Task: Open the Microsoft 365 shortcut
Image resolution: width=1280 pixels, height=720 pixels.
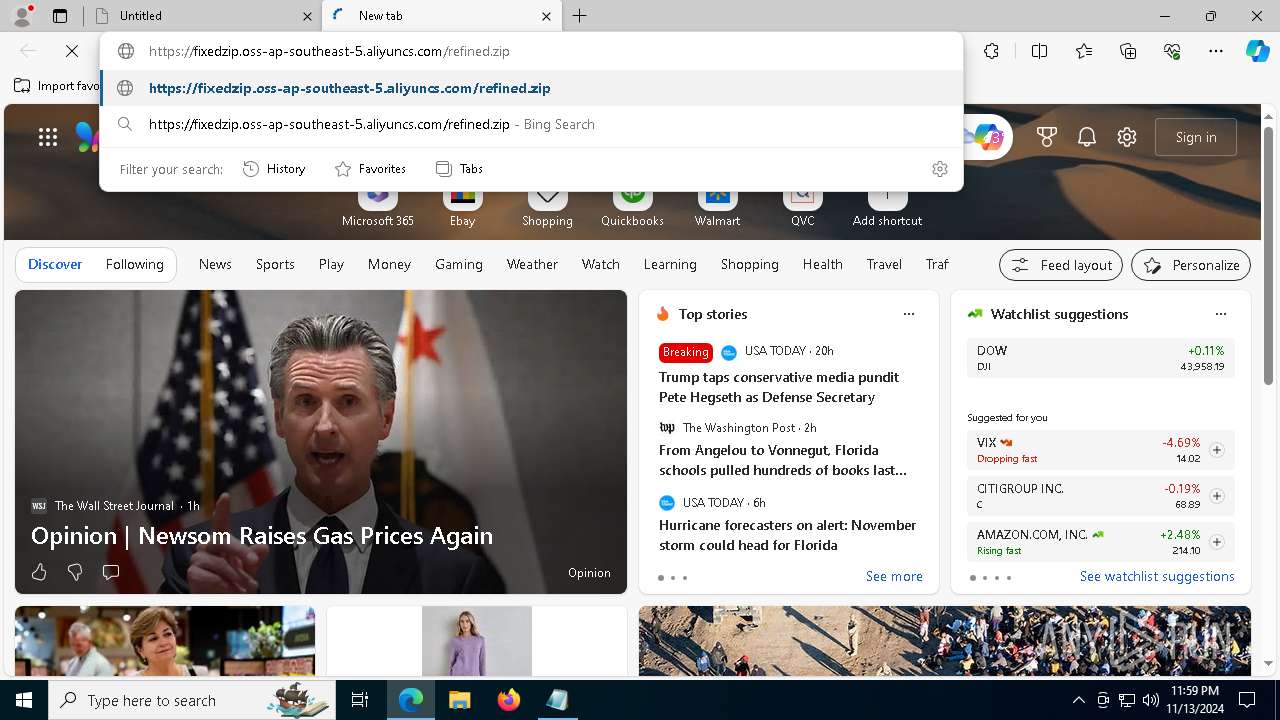Action: pyautogui.click(x=377, y=207)
